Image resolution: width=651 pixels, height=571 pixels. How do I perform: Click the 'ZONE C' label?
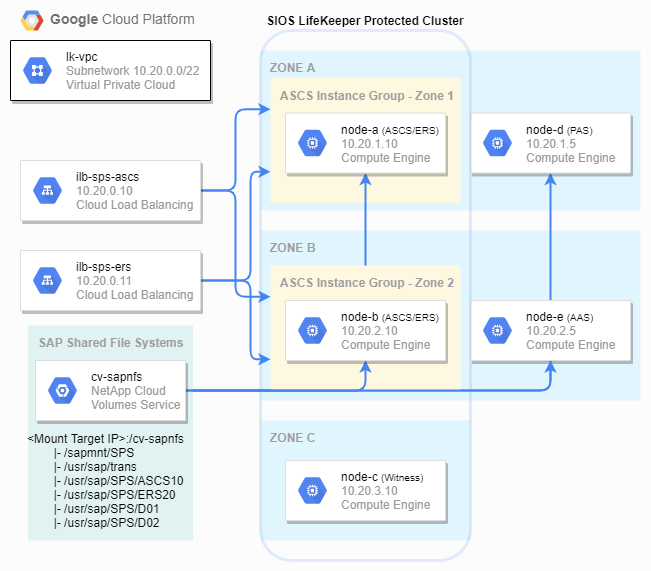(292, 438)
